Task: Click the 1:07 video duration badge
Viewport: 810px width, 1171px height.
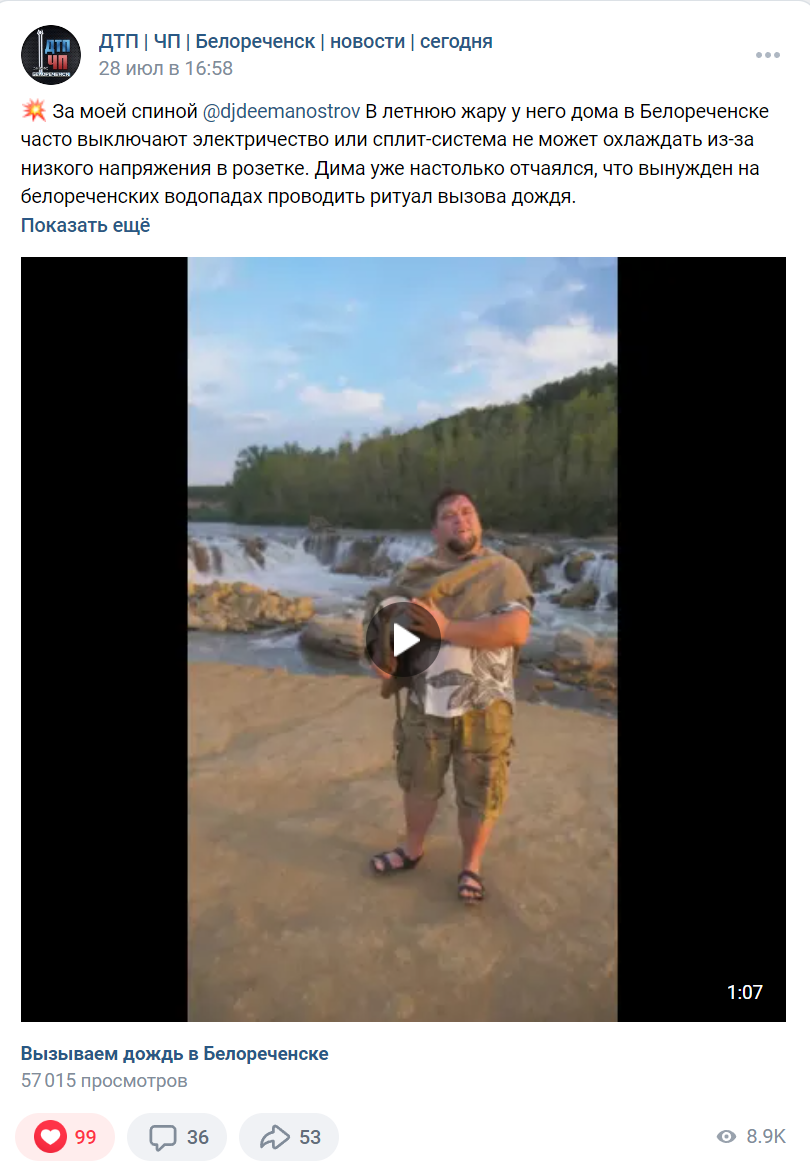Action: click(x=744, y=992)
